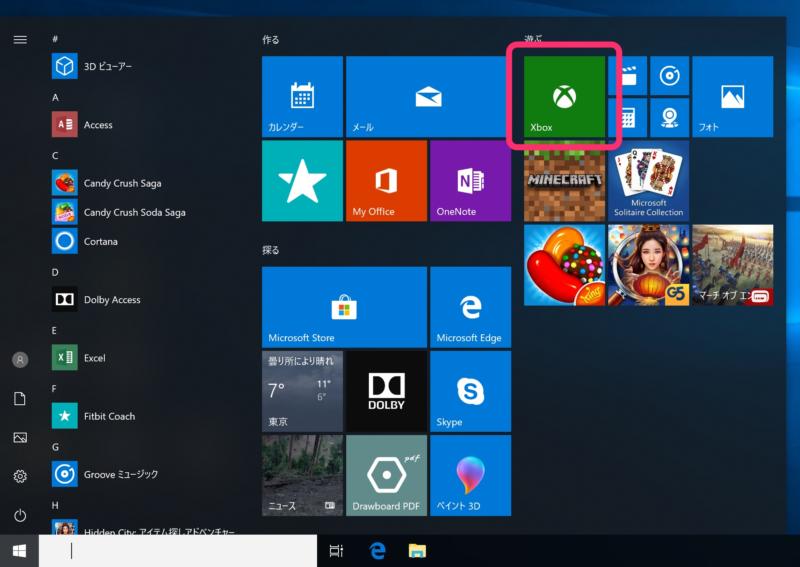The image size is (800, 567).
Task: Launch the Skype tile
Action: 470,391
